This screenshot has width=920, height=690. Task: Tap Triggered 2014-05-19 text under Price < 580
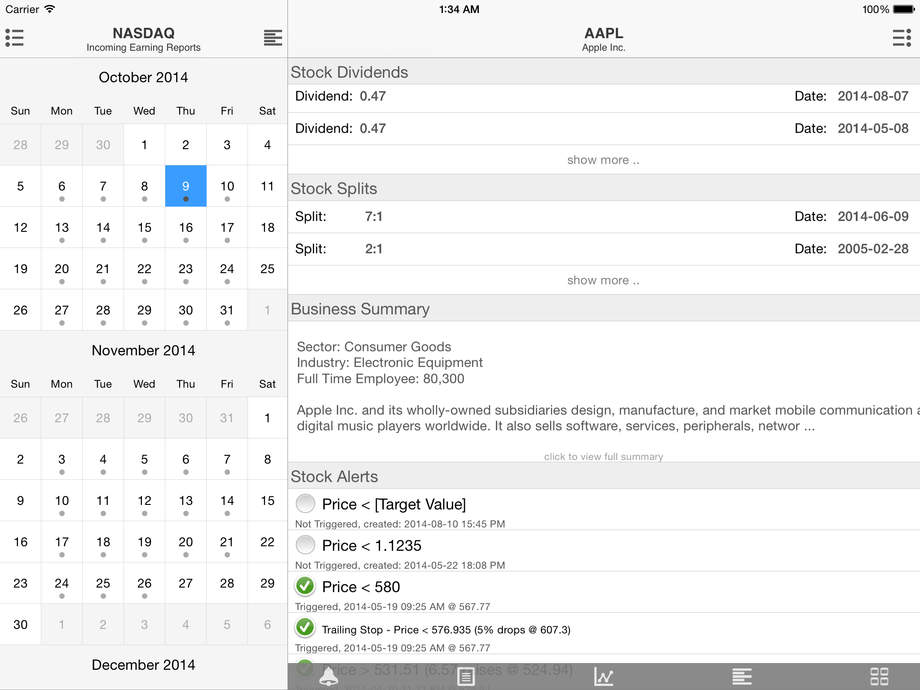(x=392, y=607)
